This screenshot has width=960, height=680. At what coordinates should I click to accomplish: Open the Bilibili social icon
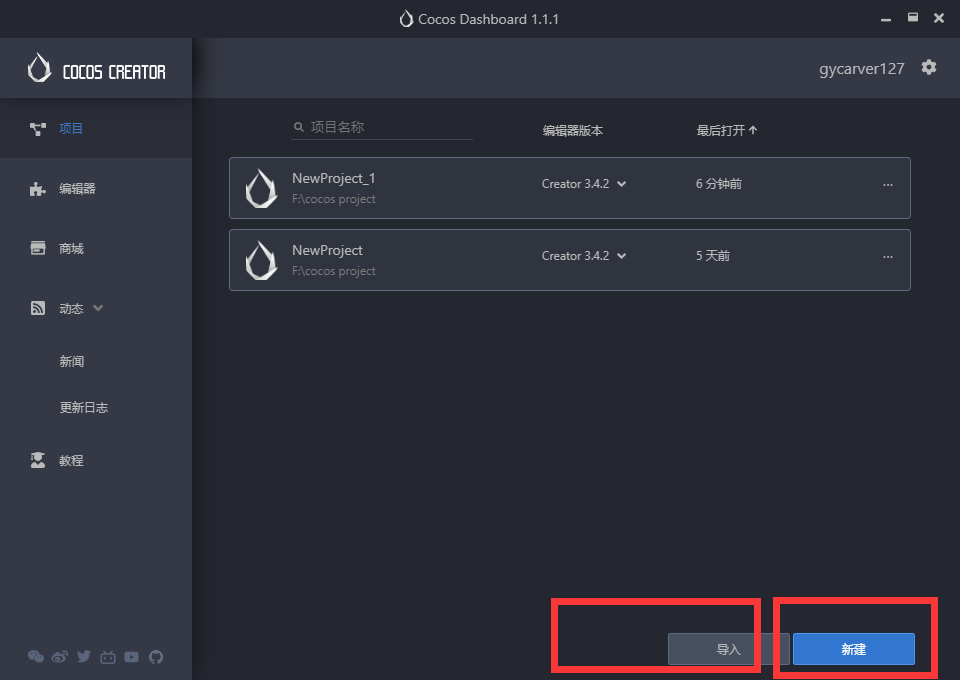click(108, 657)
